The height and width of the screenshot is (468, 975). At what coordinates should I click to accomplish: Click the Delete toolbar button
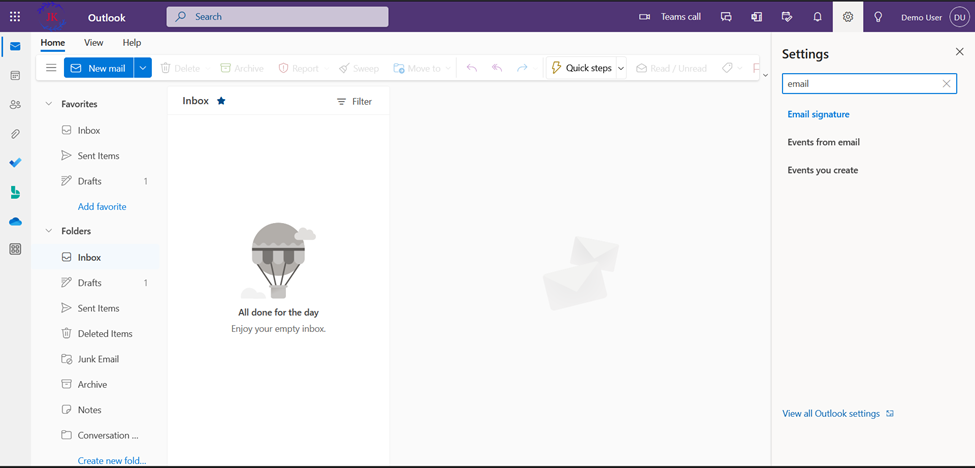[180, 68]
